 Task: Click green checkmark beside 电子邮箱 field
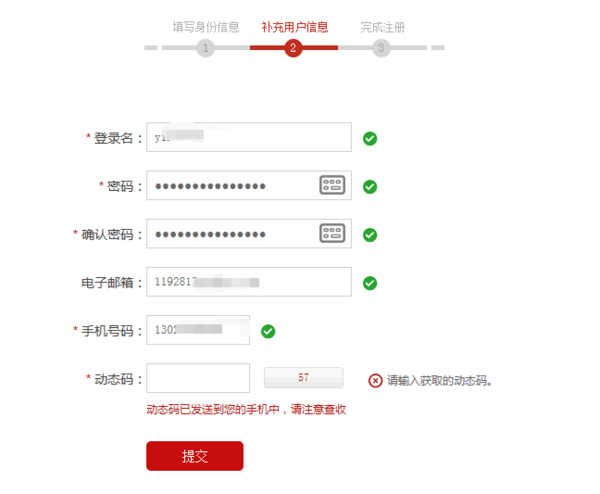(x=370, y=283)
